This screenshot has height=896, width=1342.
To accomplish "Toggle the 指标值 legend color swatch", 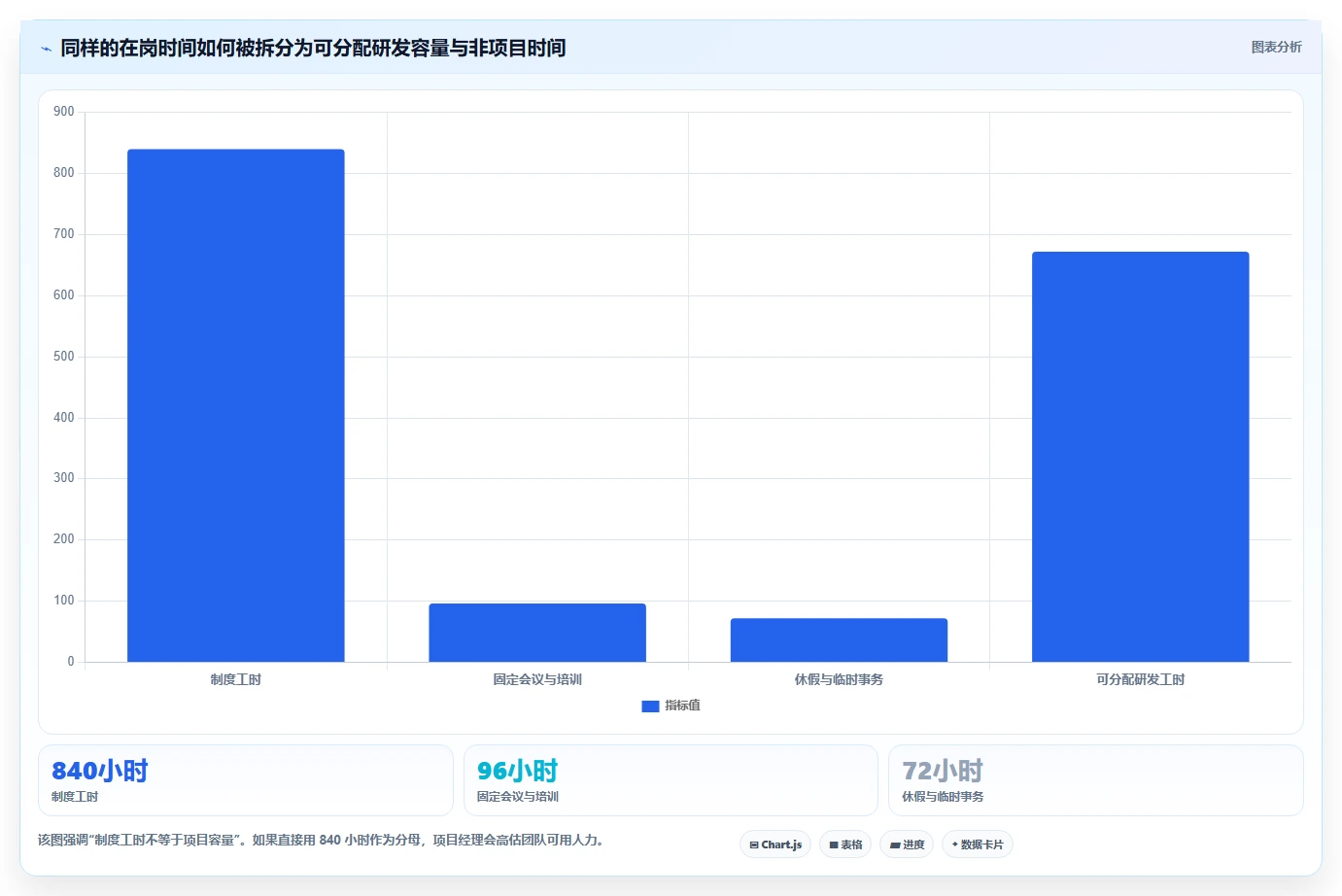I will 650,706.
